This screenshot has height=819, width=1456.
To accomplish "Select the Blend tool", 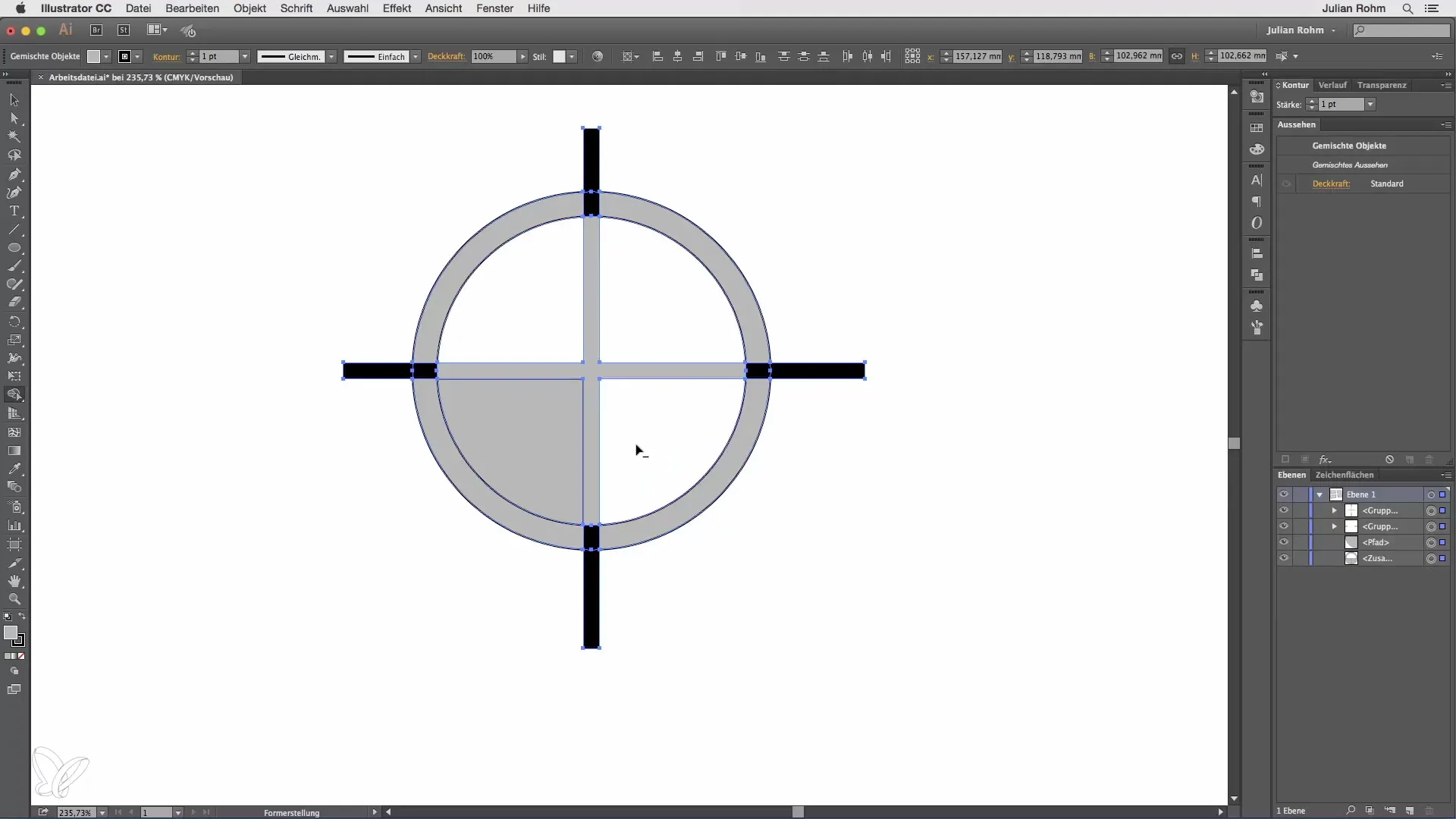I will 14,488.
